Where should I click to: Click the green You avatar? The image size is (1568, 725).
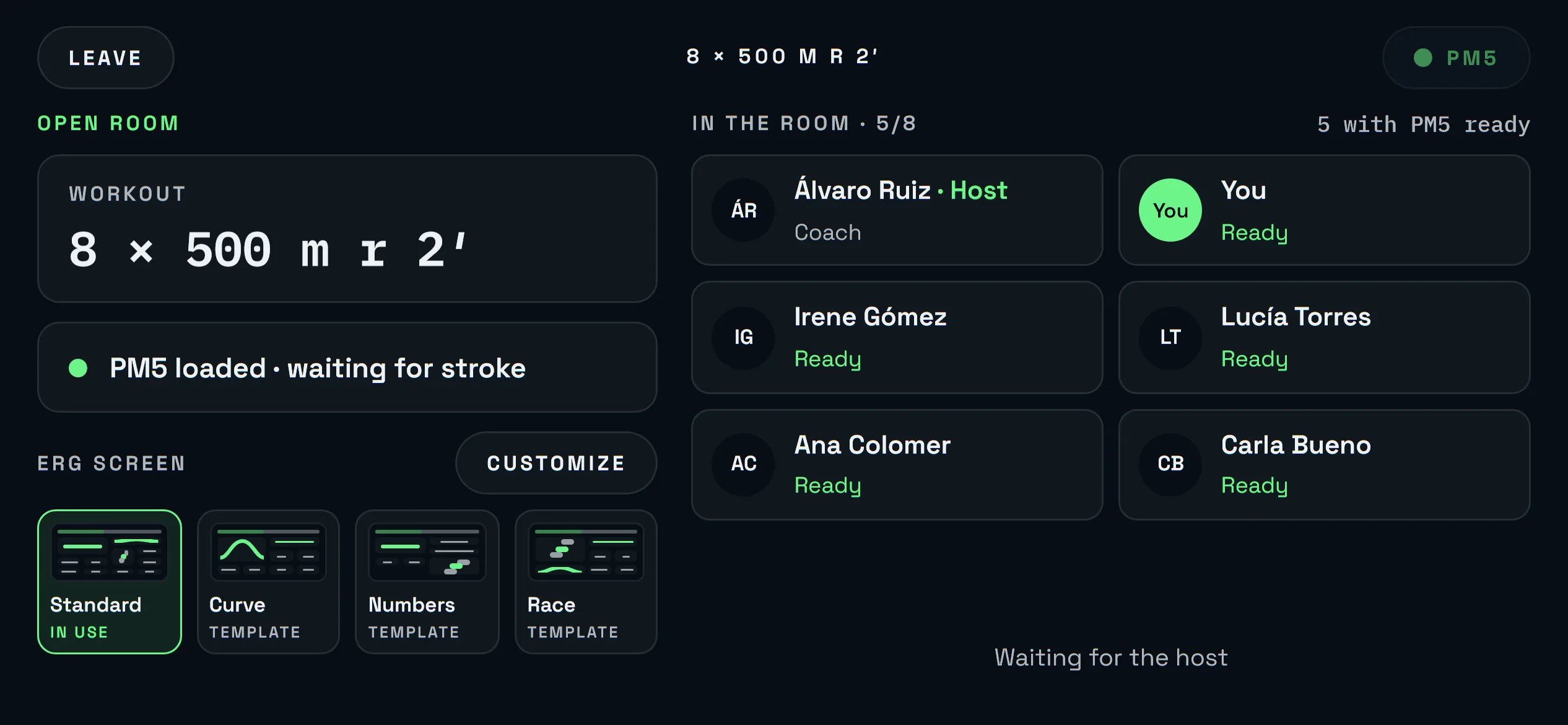[1170, 210]
